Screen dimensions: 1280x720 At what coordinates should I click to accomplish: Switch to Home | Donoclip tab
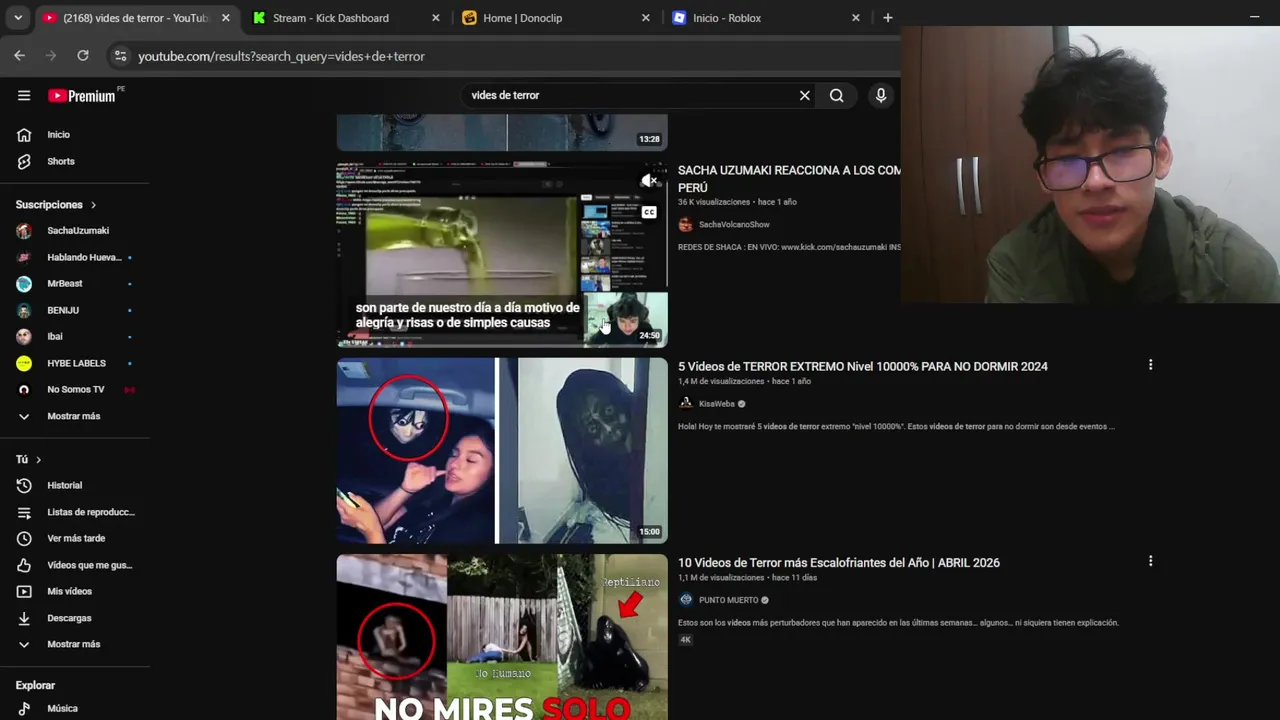click(x=555, y=18)
